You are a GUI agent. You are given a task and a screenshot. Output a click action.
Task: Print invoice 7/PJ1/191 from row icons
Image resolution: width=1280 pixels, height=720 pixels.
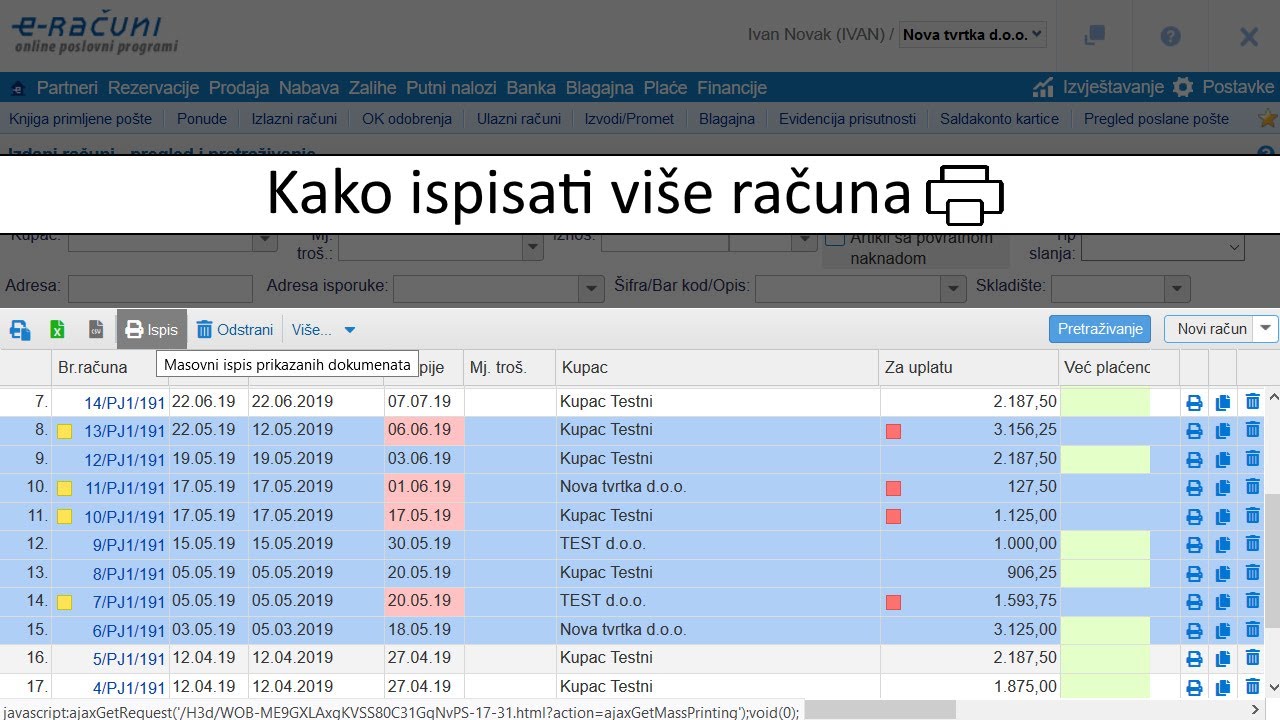1194,601
